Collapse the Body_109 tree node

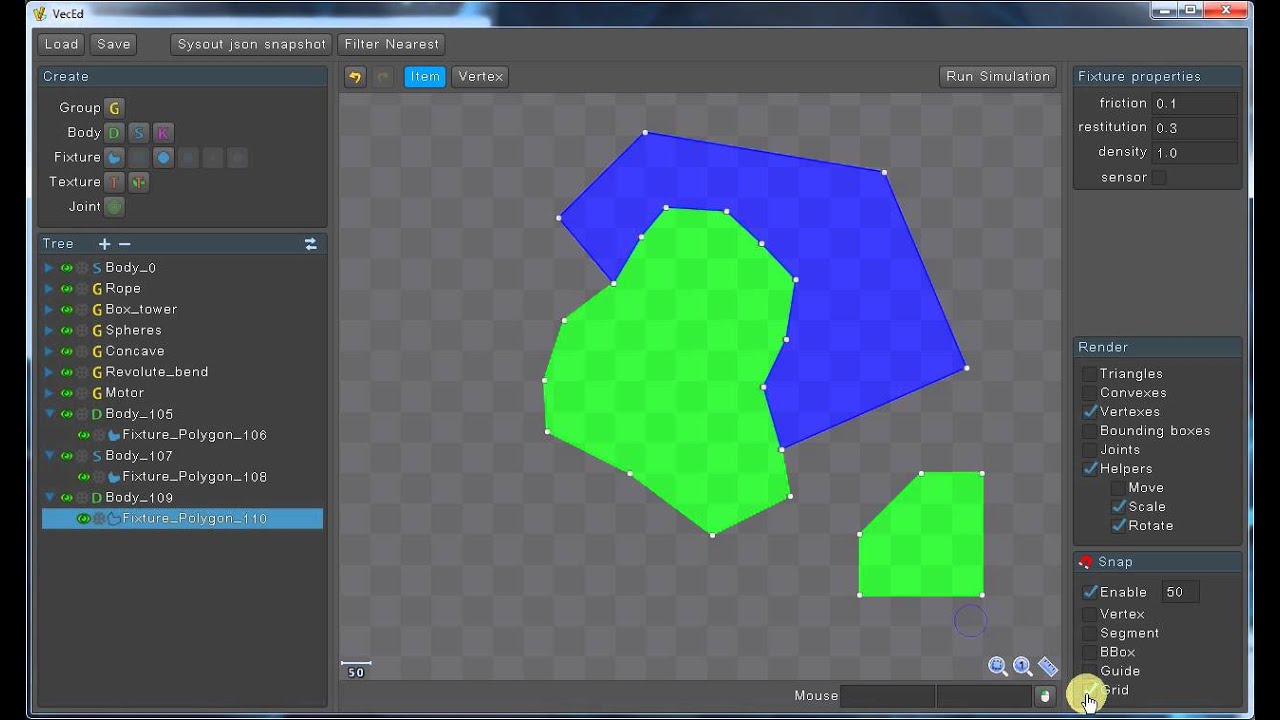click(49, 498)
